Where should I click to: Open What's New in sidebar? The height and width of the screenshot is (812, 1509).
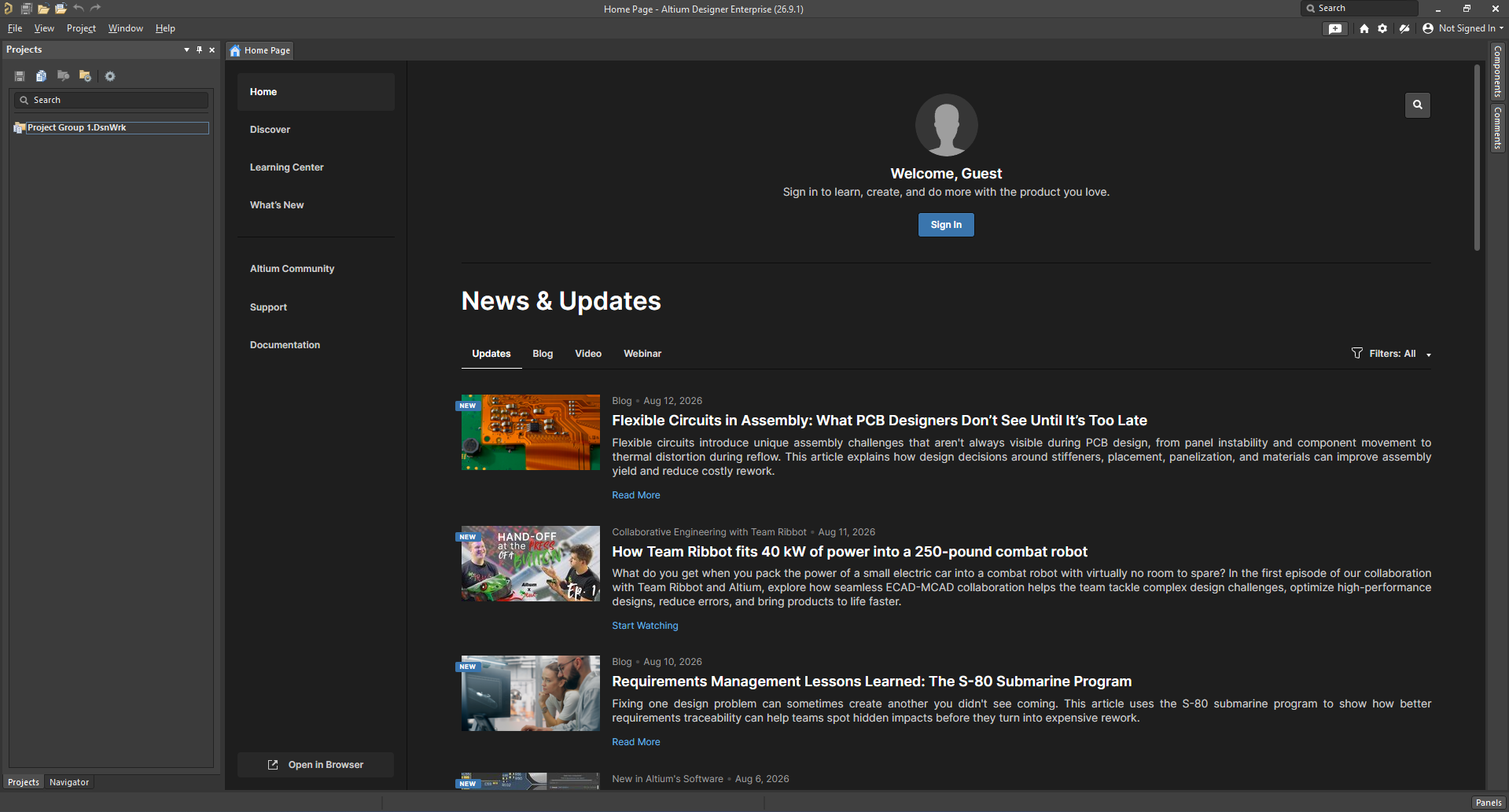[277, 205]
